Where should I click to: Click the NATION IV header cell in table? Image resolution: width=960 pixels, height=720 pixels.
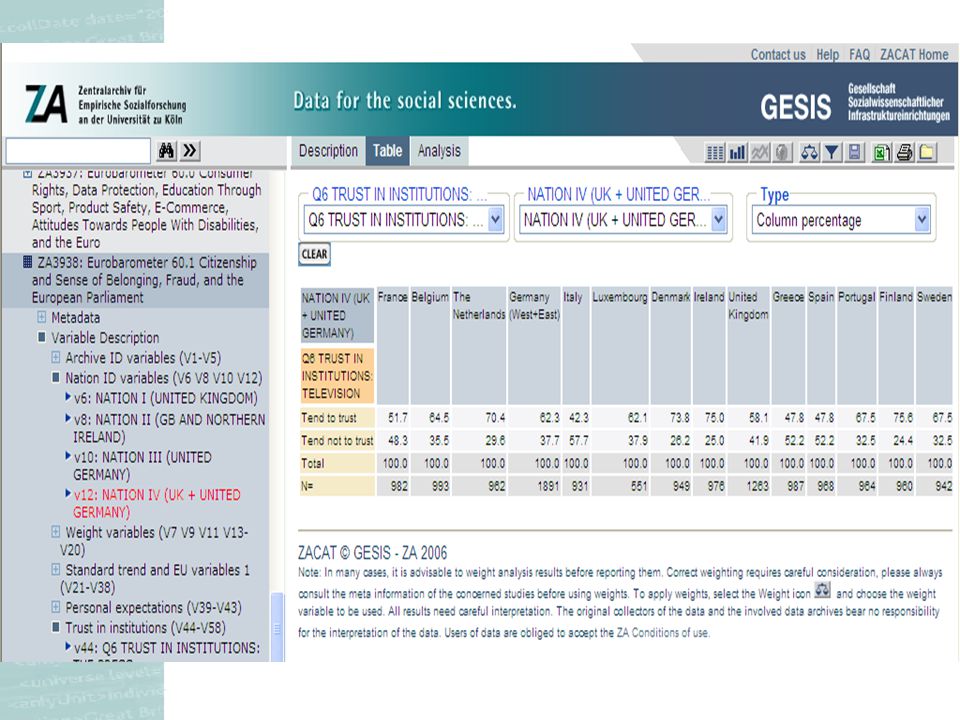tap(337, 315)
